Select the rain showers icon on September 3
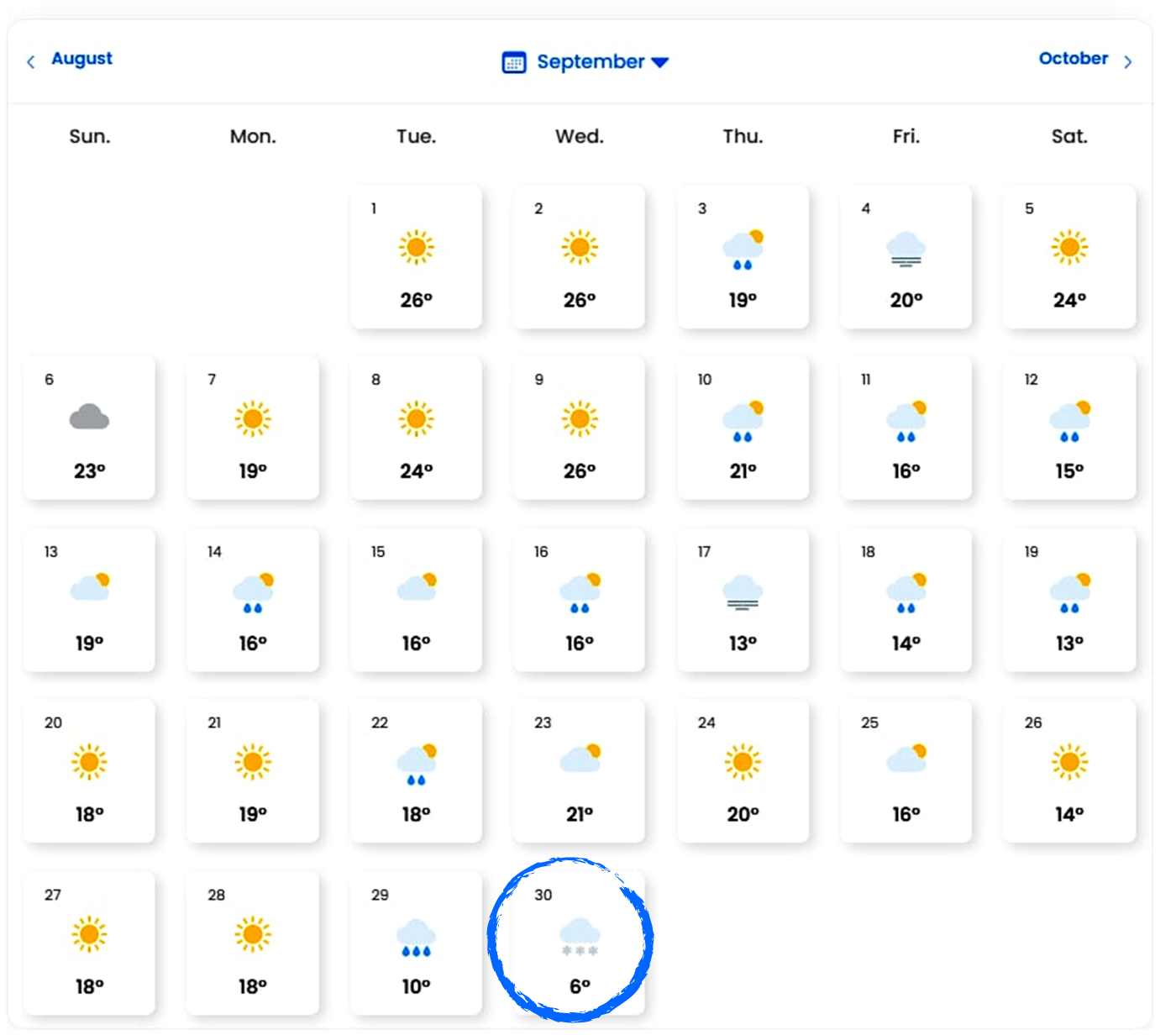The height and width of the screenshot is (1035, 1176). click(x=743, y=250)
